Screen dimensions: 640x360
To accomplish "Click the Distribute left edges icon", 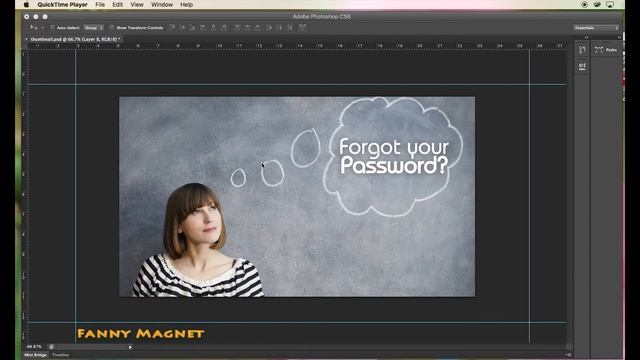I will [x=269, y=28].
